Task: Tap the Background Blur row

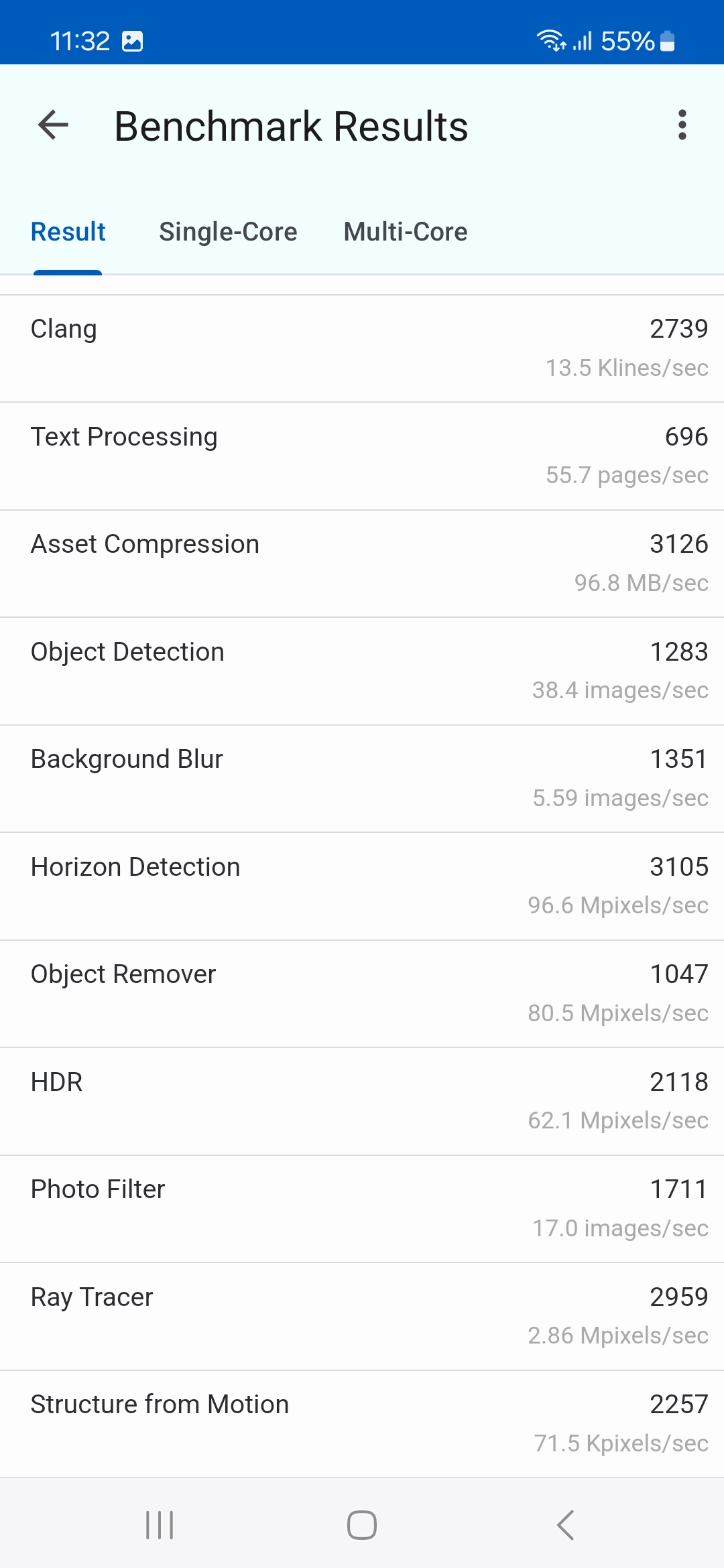Action: pos(362,779)
